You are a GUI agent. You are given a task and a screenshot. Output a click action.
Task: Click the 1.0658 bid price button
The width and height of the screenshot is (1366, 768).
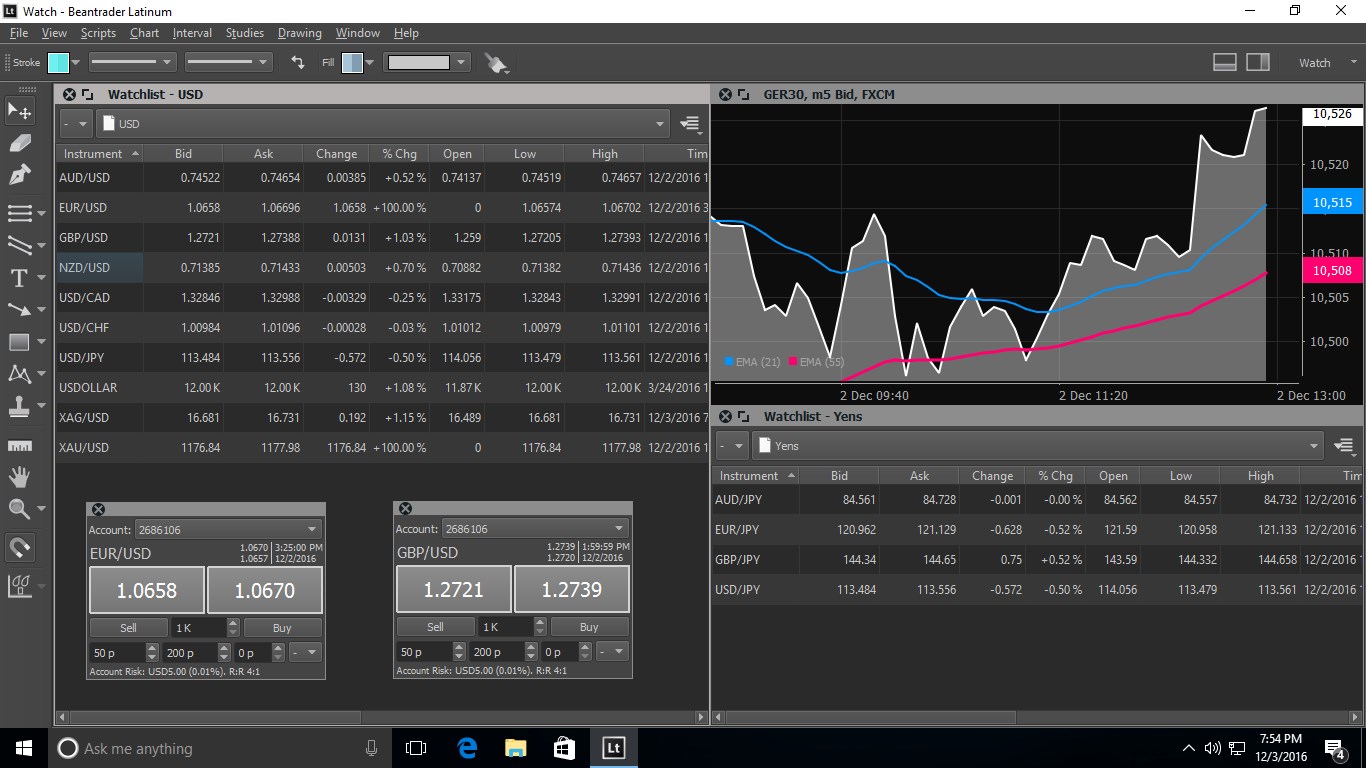tap(147, 591)
